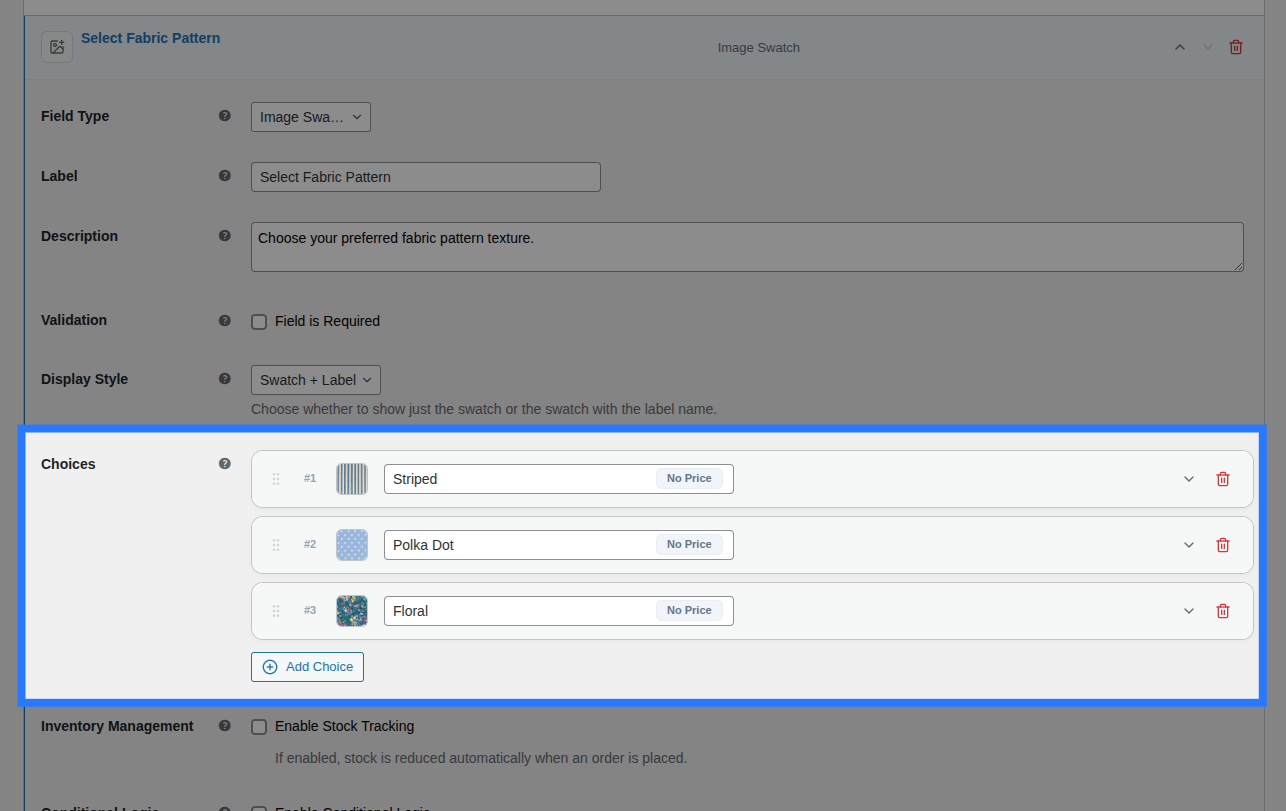The height and width of the screenshot is (811, 1286).
Task: Change the Floral swatch image
Action: click(x=352, y=611)
